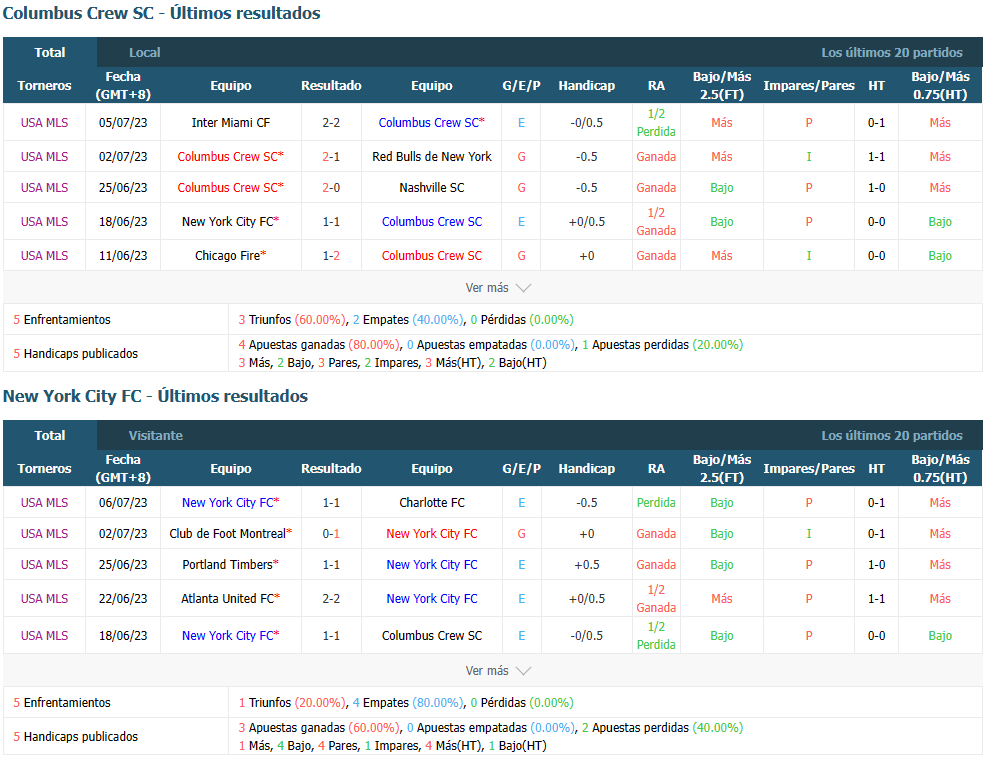The width and height of the screenshot is (989, 760).
Task: Open the Charlotte FC team link
Action: 431,503
